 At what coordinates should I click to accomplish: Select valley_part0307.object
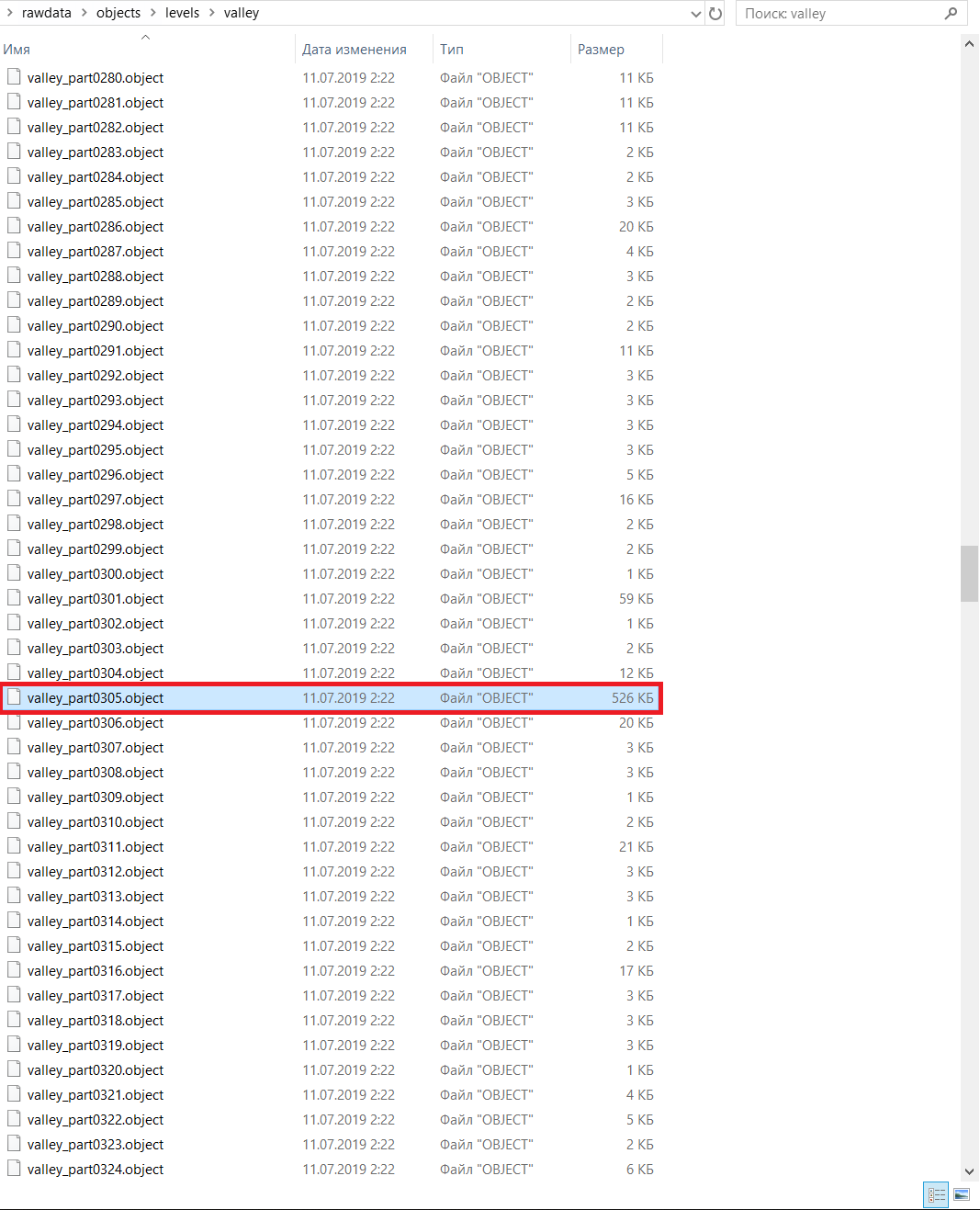coord(96,747)
